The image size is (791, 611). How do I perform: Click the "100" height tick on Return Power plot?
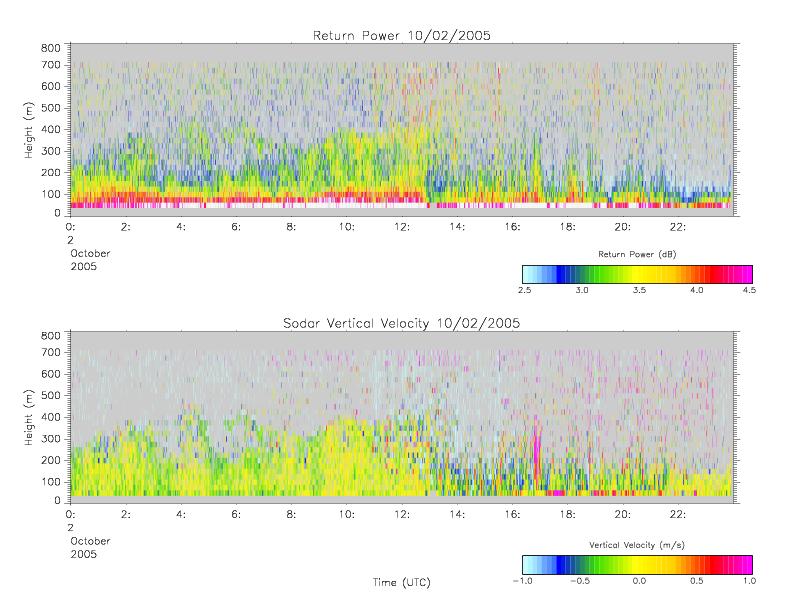[x=50, y=194]
